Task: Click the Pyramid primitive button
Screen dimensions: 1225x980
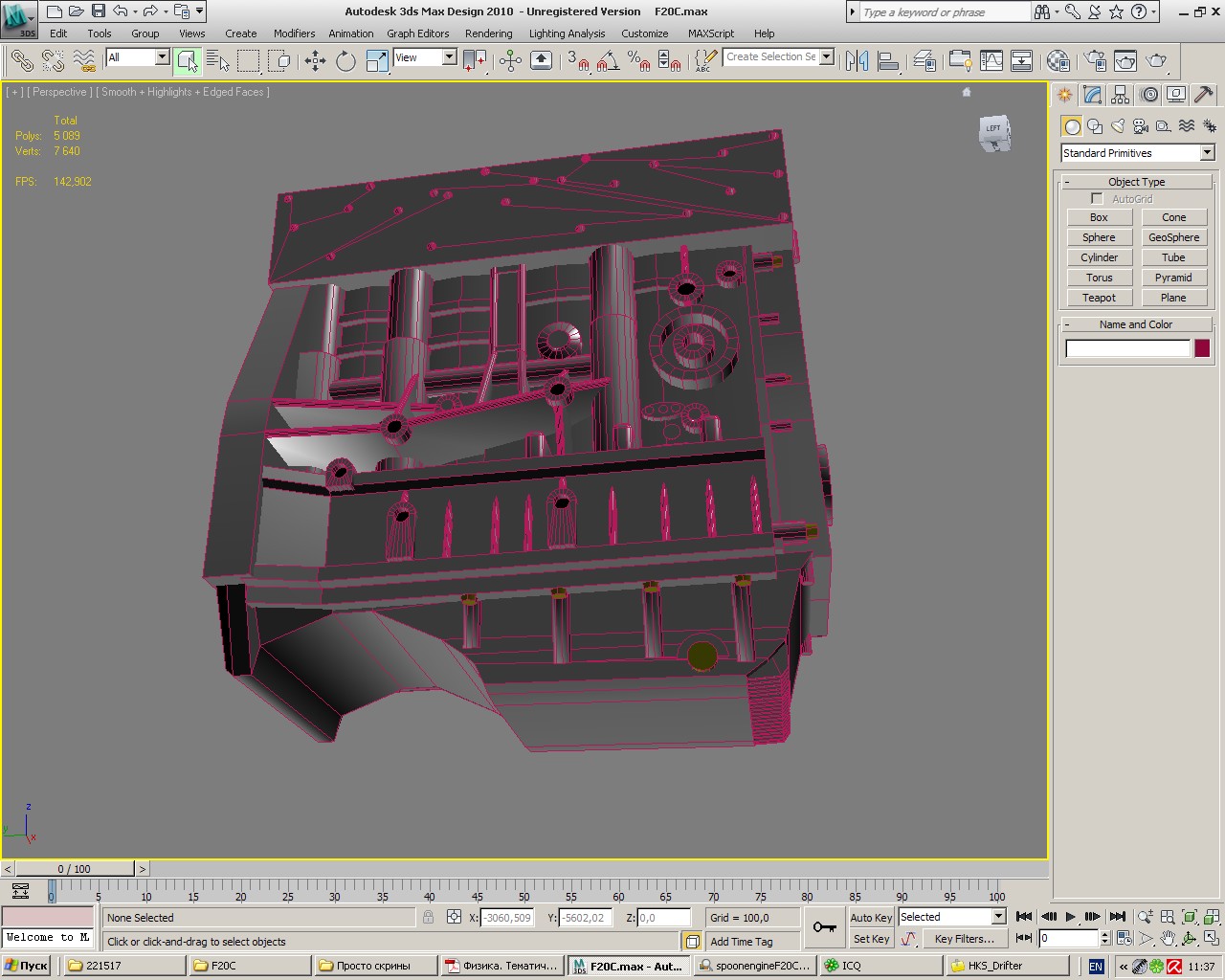Action: click(x=1173, y=278)
